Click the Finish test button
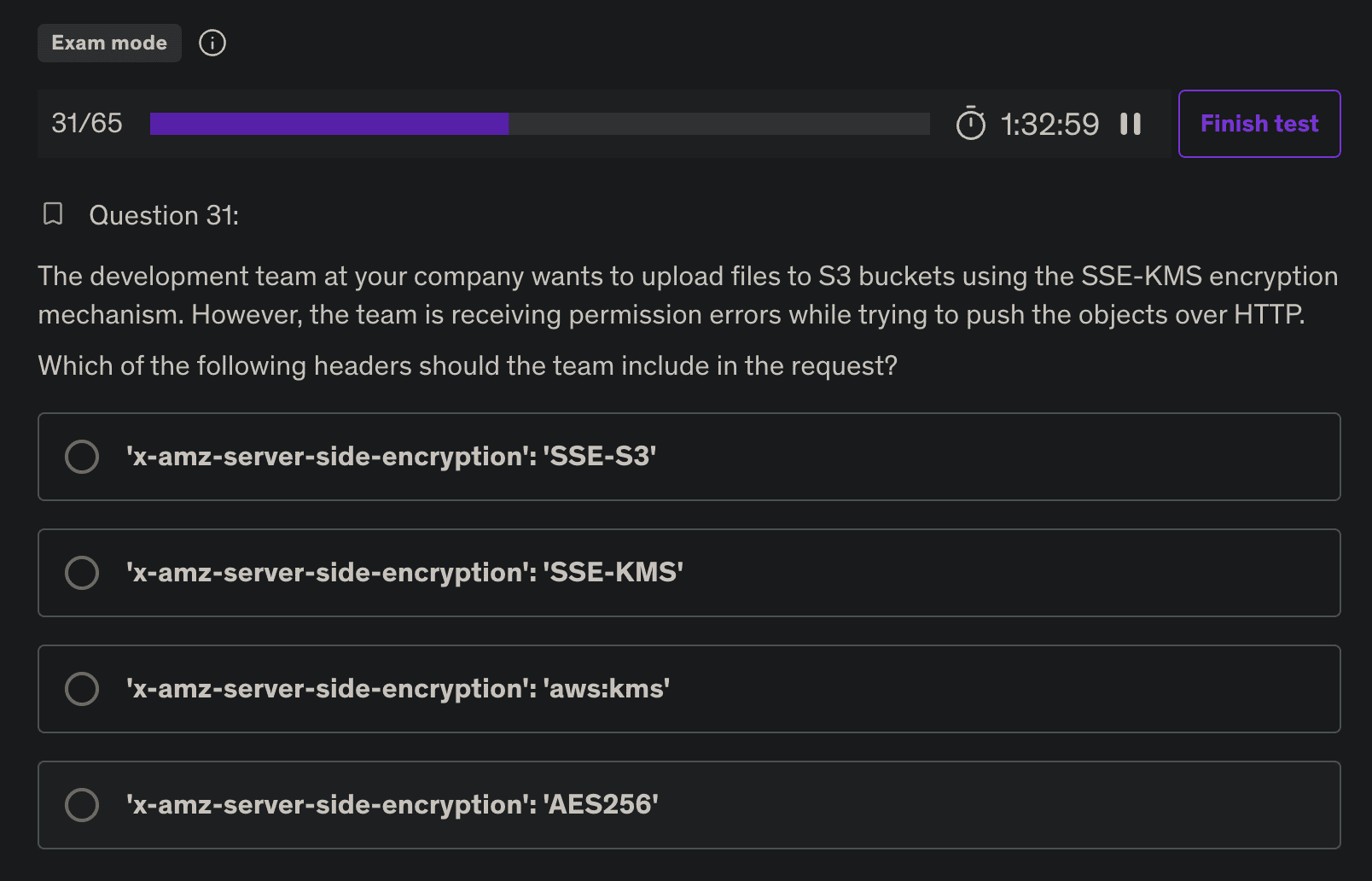 pos(1259,124)
